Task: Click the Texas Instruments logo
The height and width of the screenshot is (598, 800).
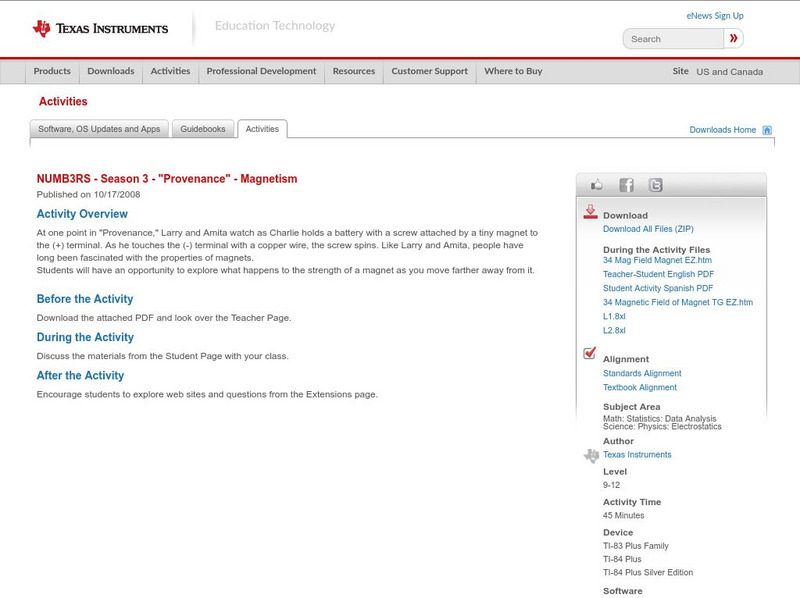Action: [x=100, y=29]
